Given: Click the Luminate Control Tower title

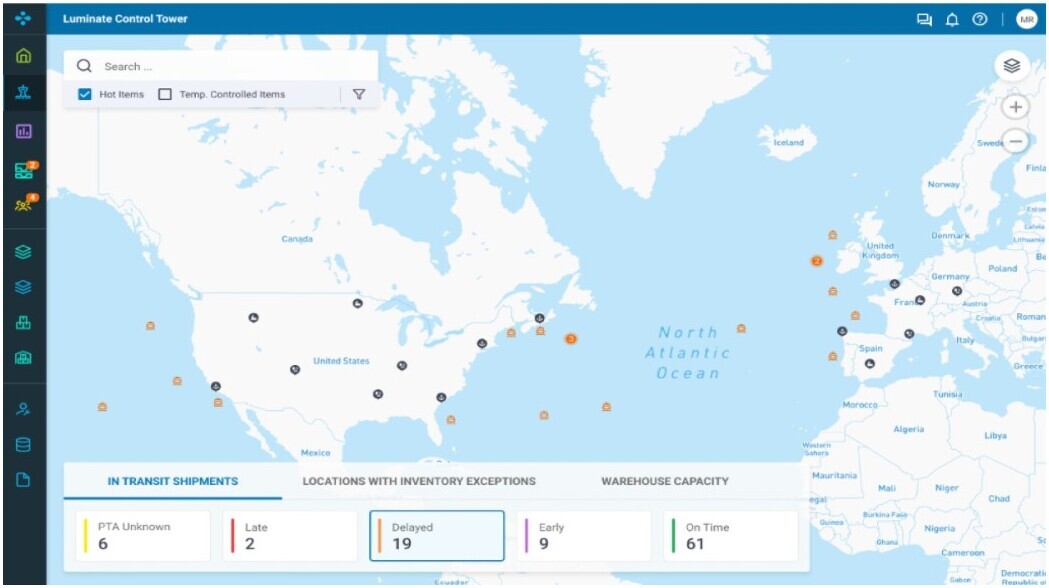Looking at the screenshot, I should [x=125, y=19].
